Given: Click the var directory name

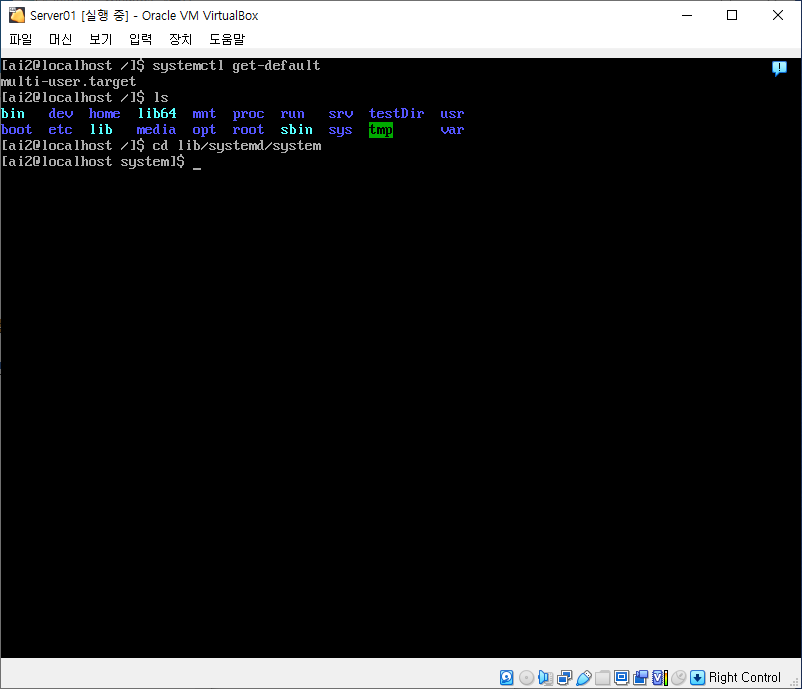Looking at the screenshot, I should (452, 129).
